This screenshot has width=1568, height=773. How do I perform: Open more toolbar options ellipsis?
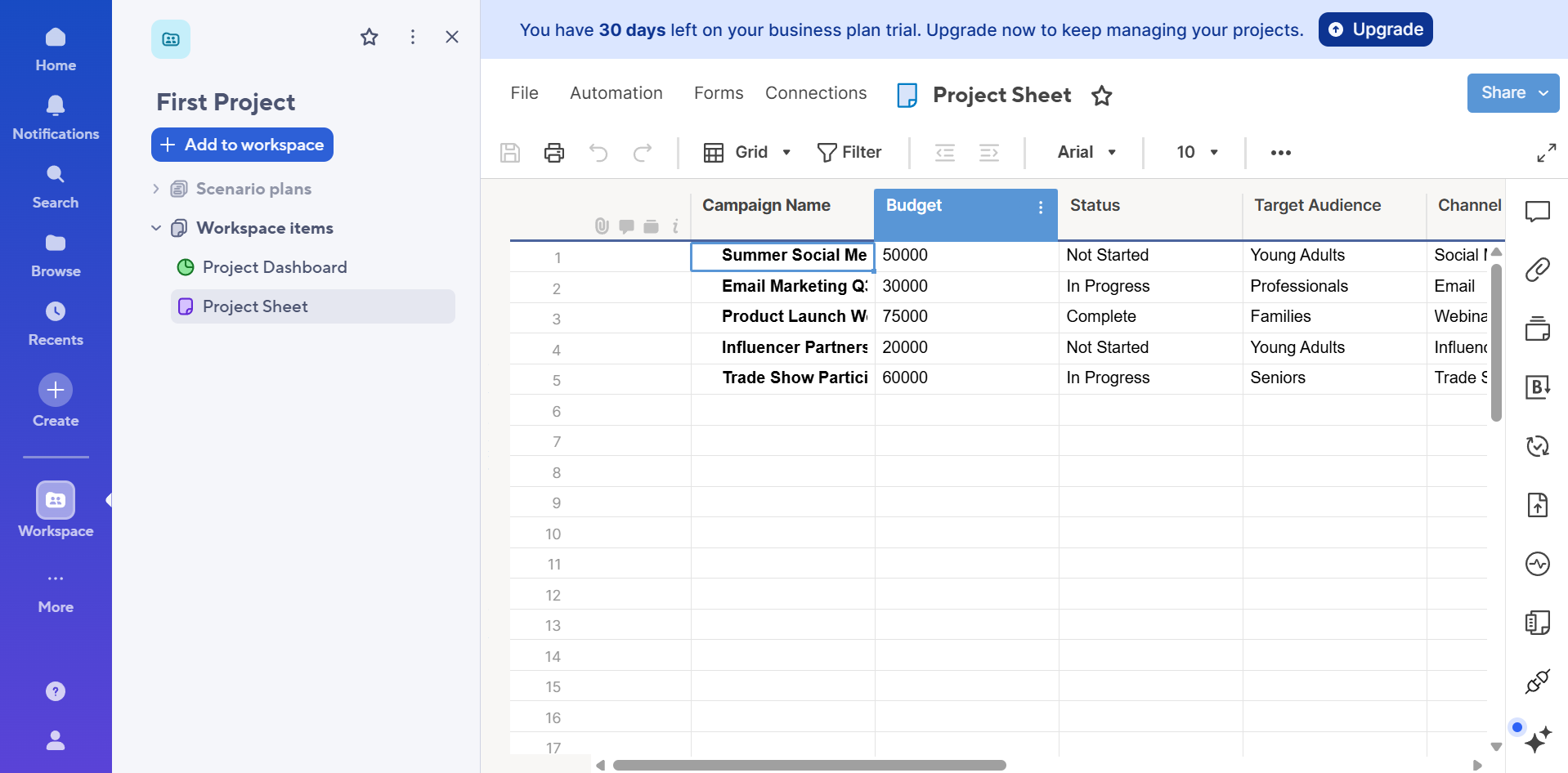1281,153
